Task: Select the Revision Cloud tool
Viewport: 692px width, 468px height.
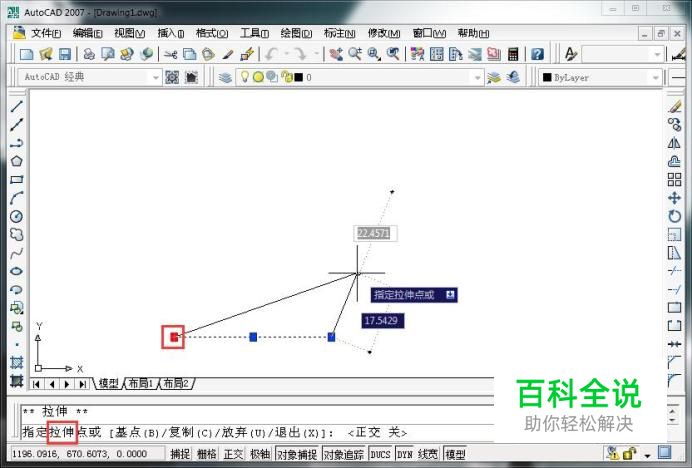Action: 17,234
